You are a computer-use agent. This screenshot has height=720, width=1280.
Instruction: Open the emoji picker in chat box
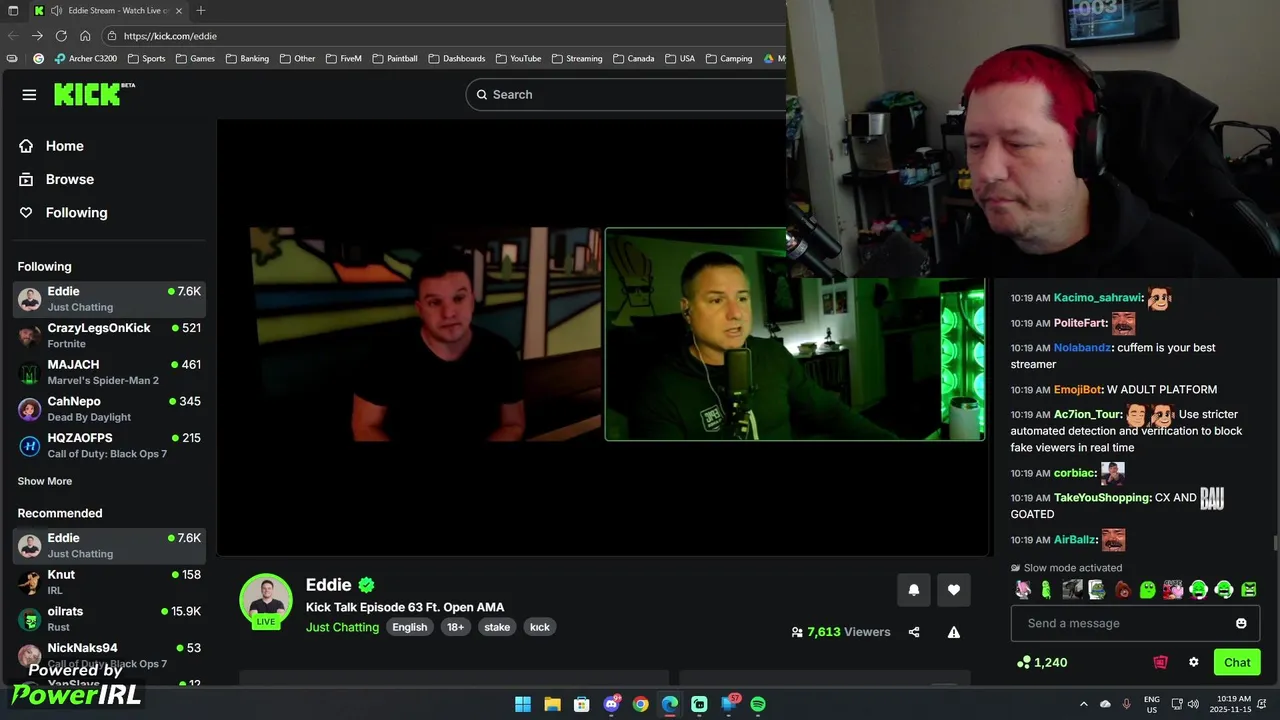tap(1241, 623)
